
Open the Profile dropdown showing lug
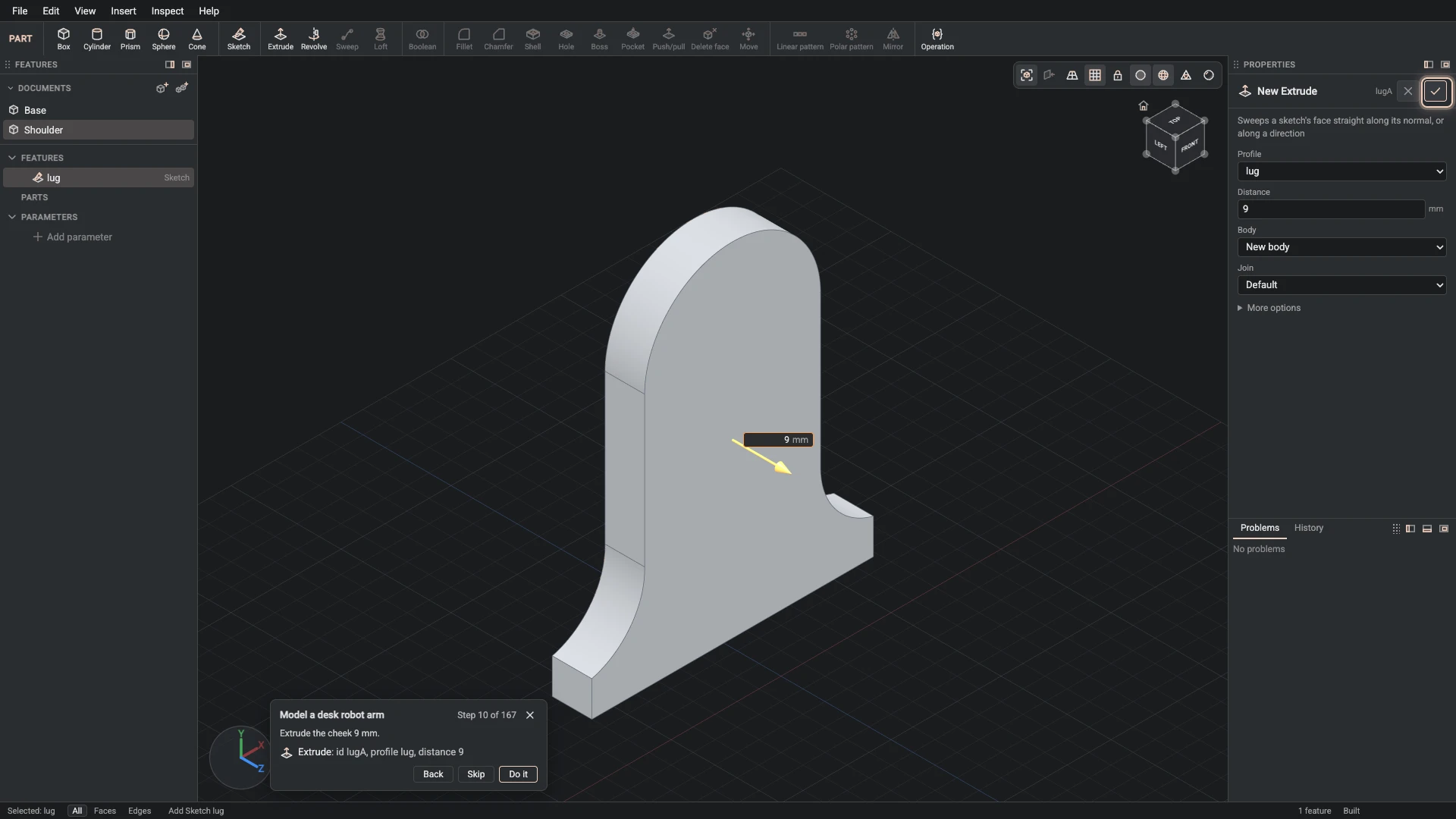(x=1341, y=171)
